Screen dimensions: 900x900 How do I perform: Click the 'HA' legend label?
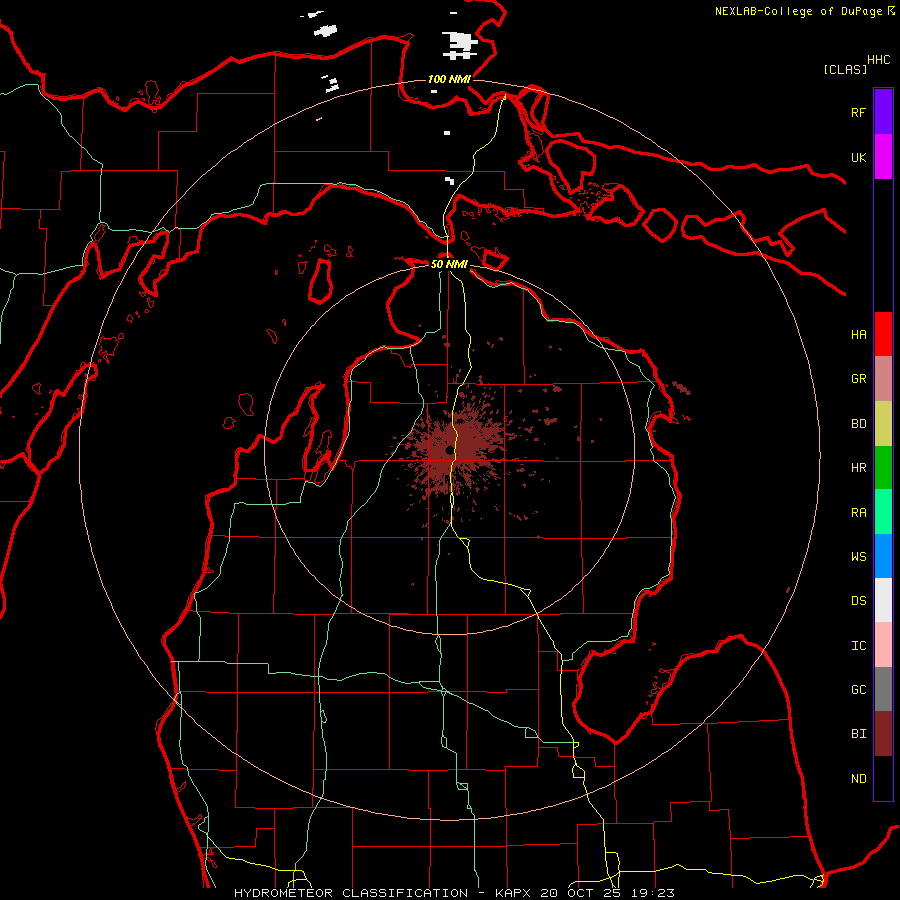[x=858, y=334]
